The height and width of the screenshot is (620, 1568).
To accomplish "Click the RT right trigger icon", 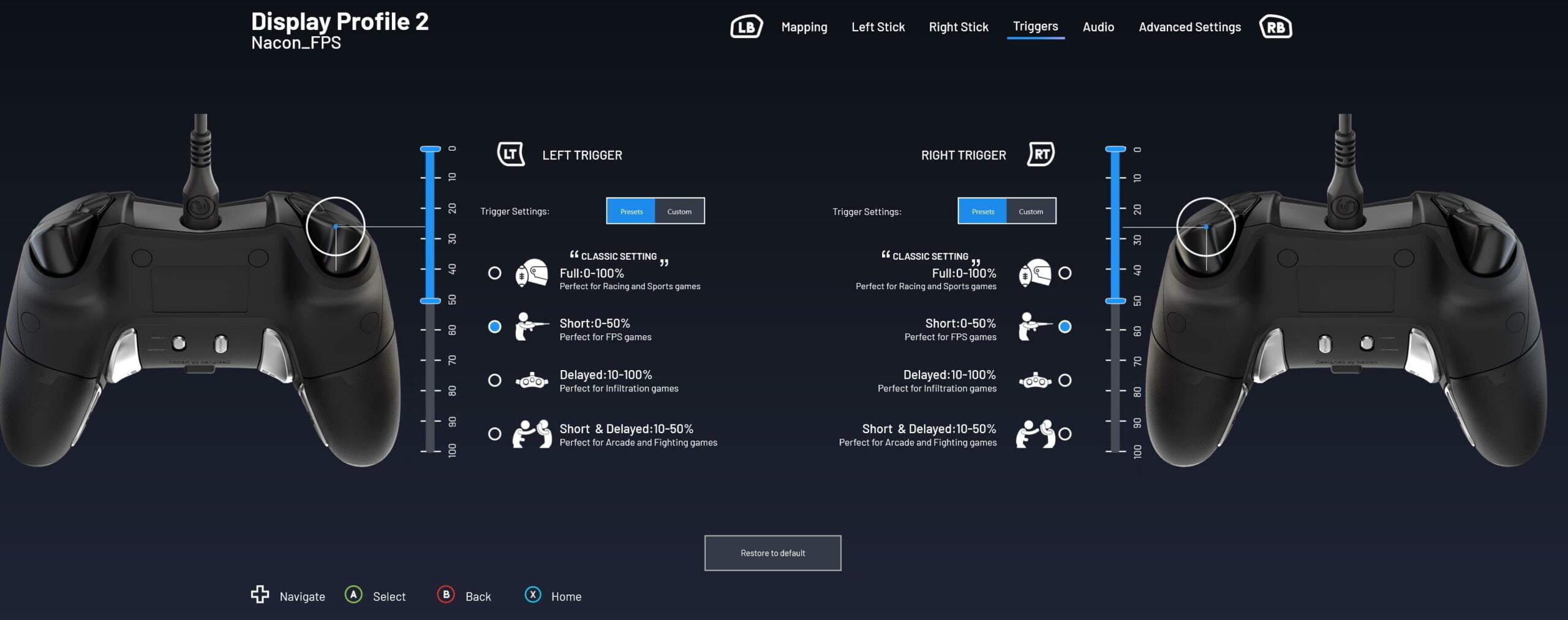I will [1041, 154].
